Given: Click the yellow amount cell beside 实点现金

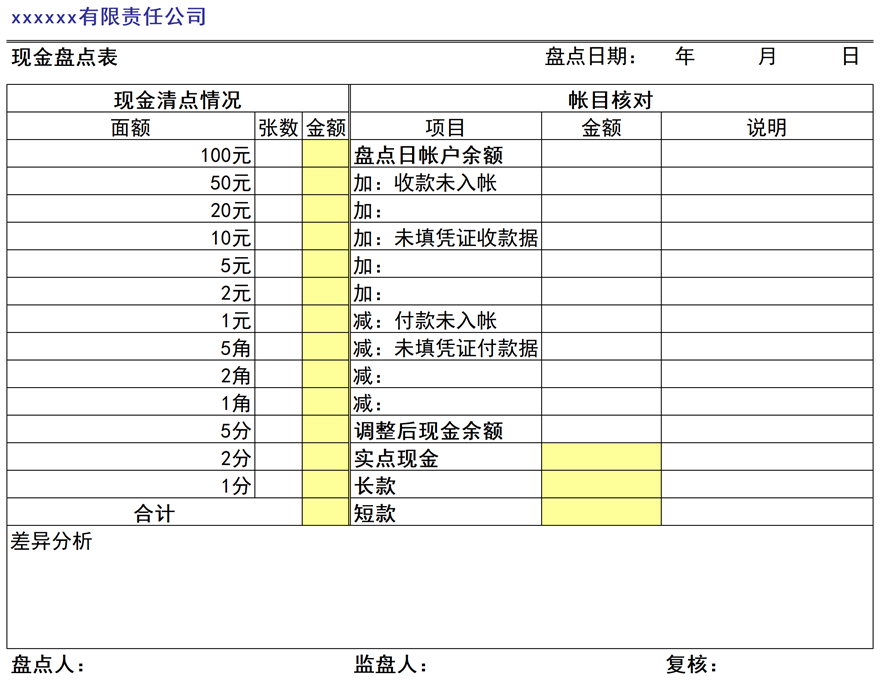Looking at the screenshot, I should (601, 457).
